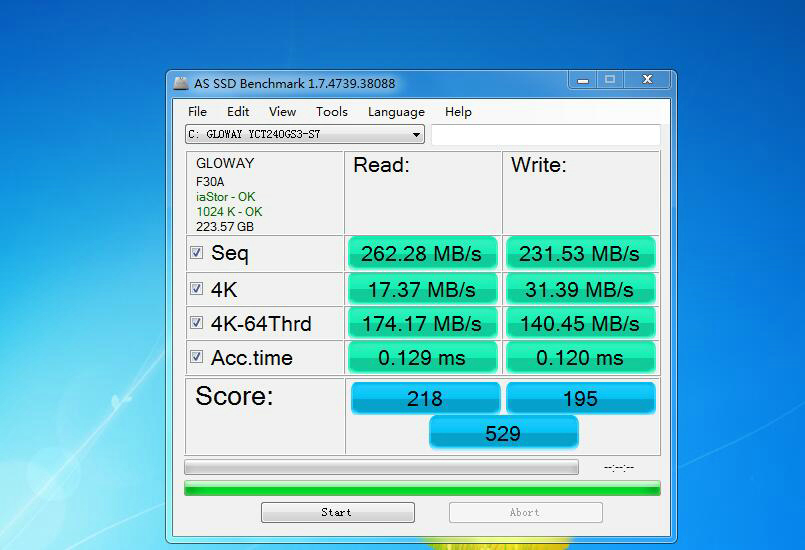Select the write access time 0.120 ms
Image resolution: width=805 pixels, height=550 pixels.
coord(581,357)
